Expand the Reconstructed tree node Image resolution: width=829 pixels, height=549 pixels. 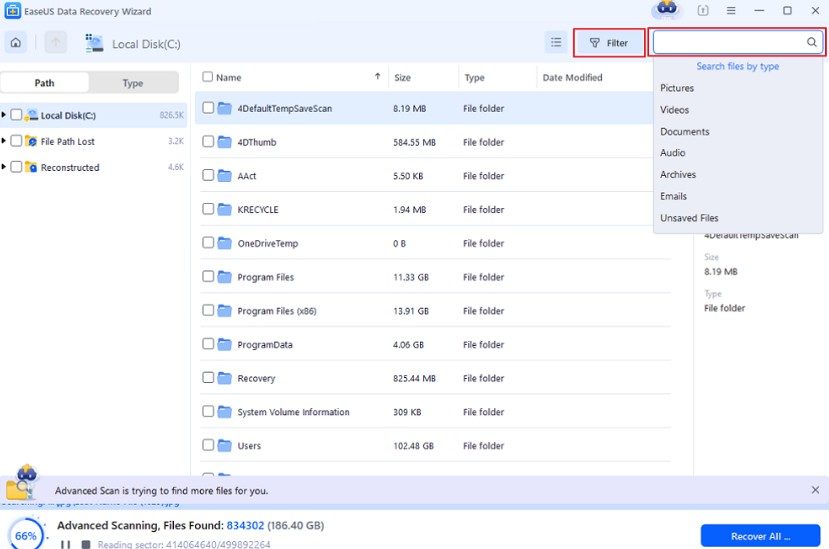point(4,167)
